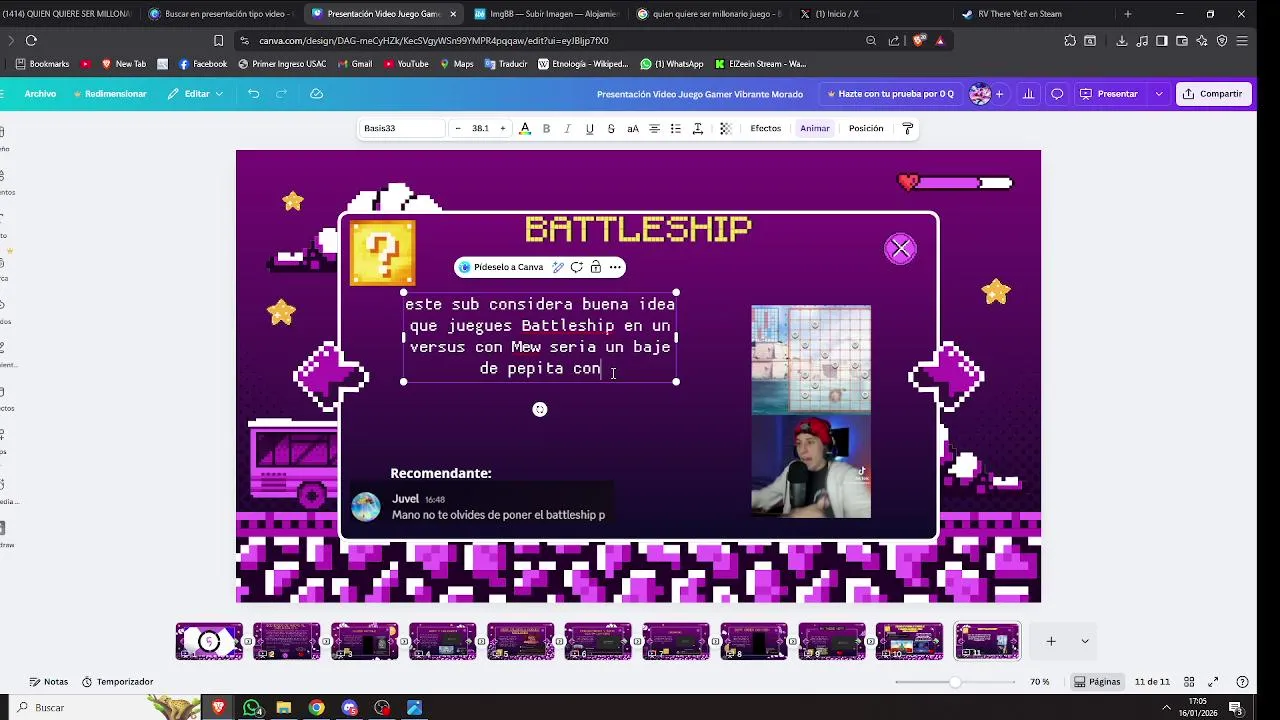Click Pídeselo a Canva button

pyautogui.click(x=500, y=267)
